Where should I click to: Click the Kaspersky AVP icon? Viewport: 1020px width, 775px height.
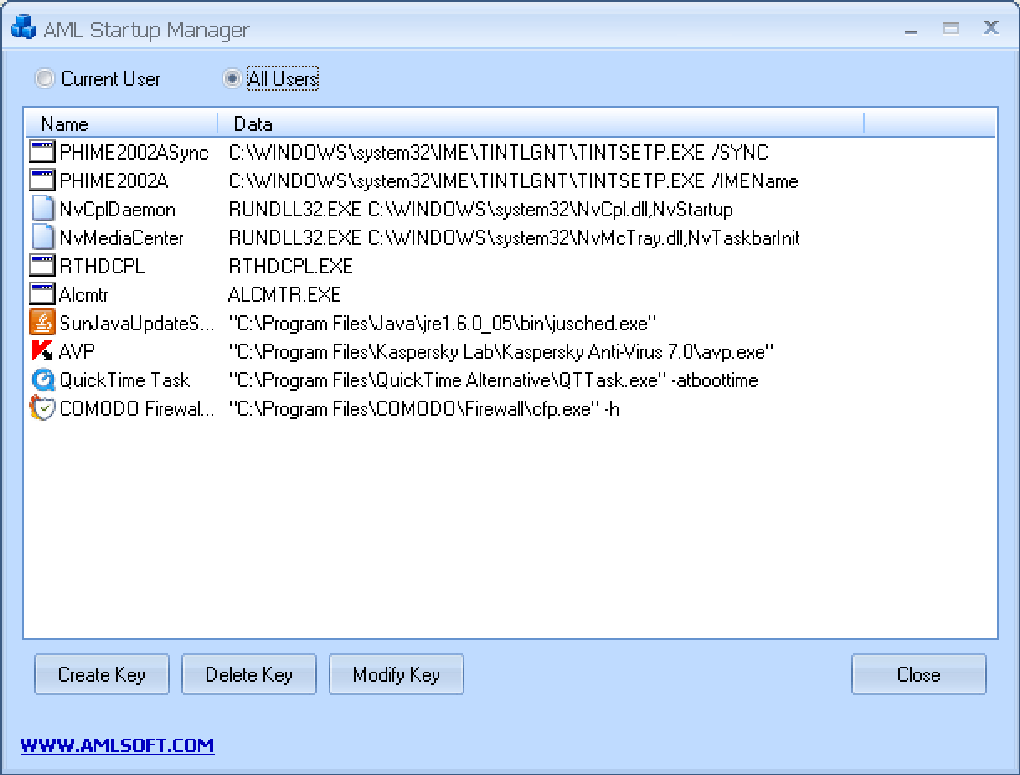point(42,351)
